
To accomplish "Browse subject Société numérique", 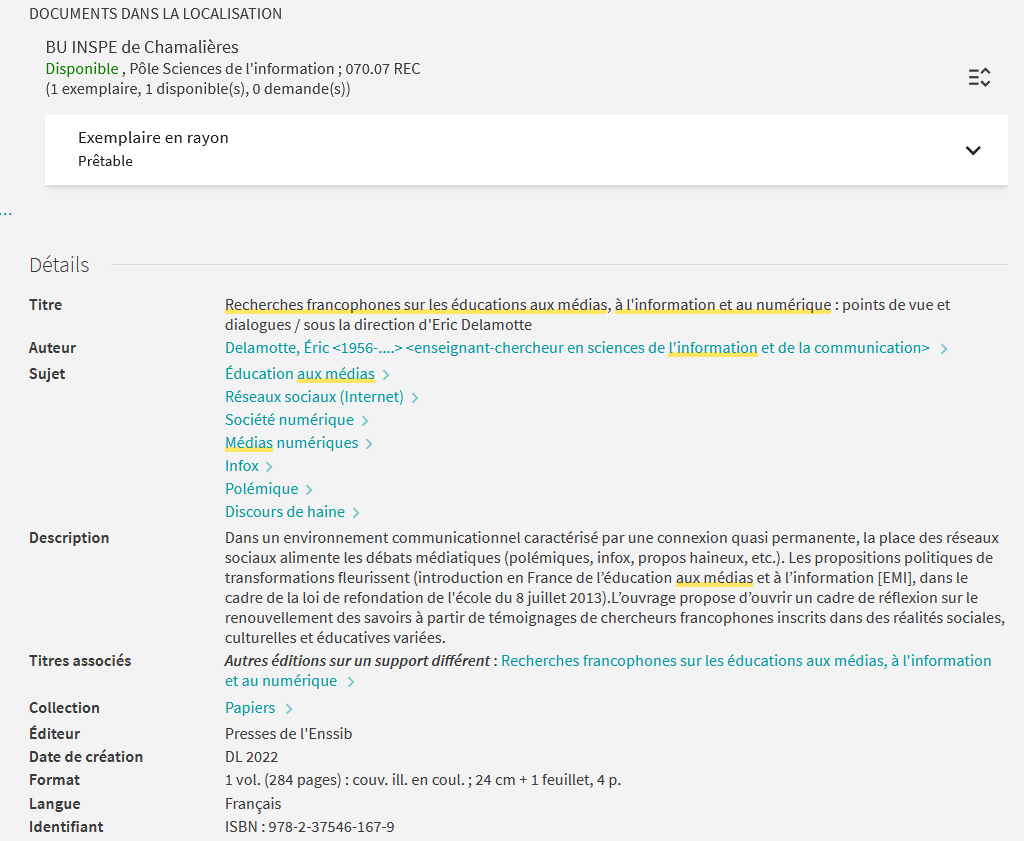I will (x=289, y=420).
